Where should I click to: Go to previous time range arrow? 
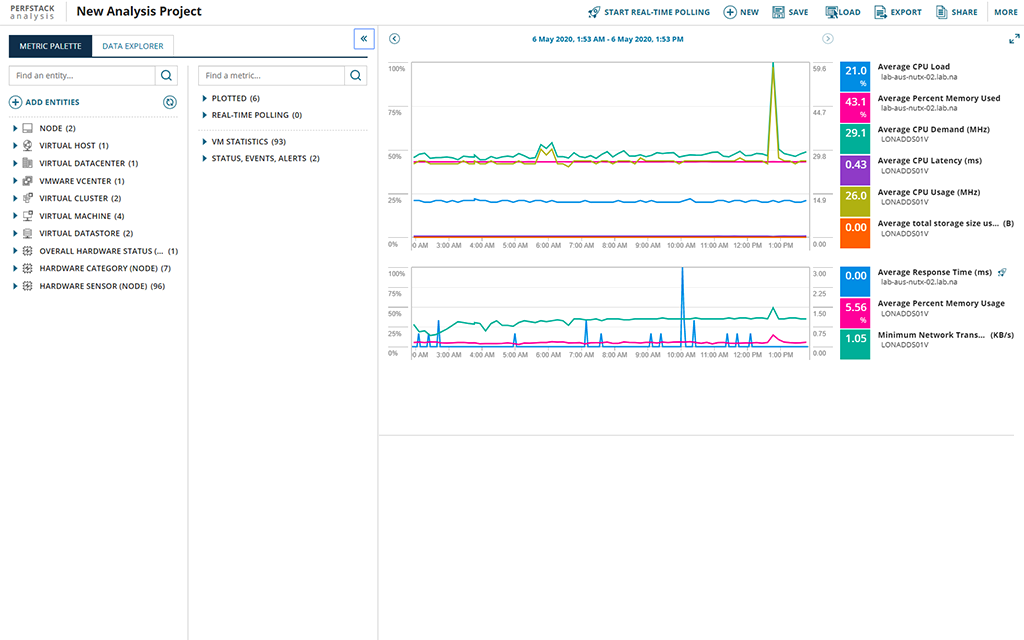(394, 39)
